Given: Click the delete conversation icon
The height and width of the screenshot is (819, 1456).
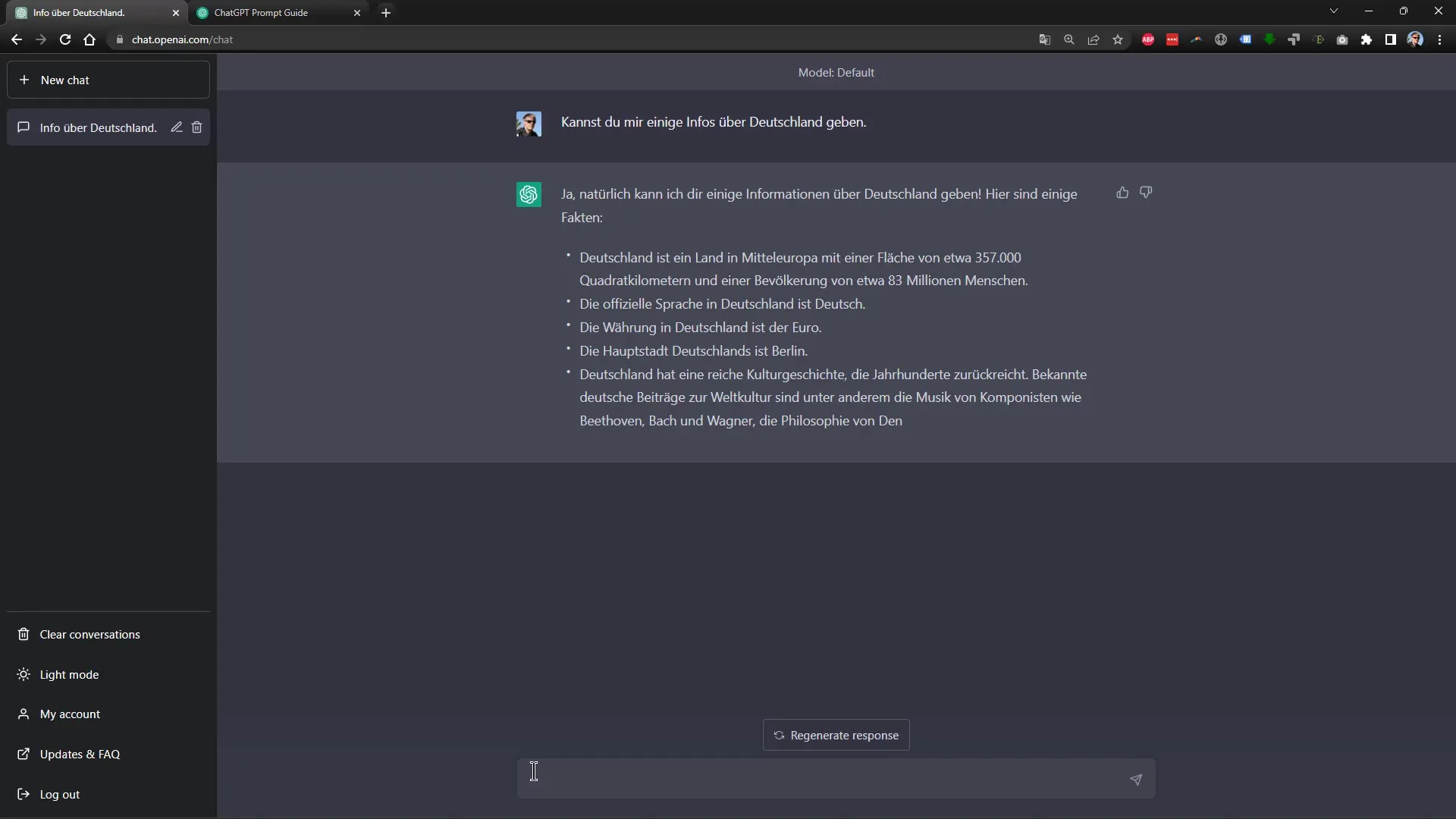Looking at the screenshot, I should 197,127.
